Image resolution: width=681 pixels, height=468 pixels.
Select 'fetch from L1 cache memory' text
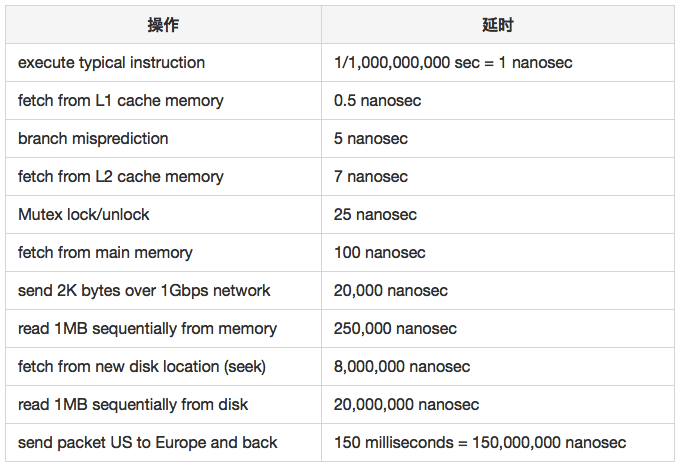pyautogui.click(x=121, y=101)
